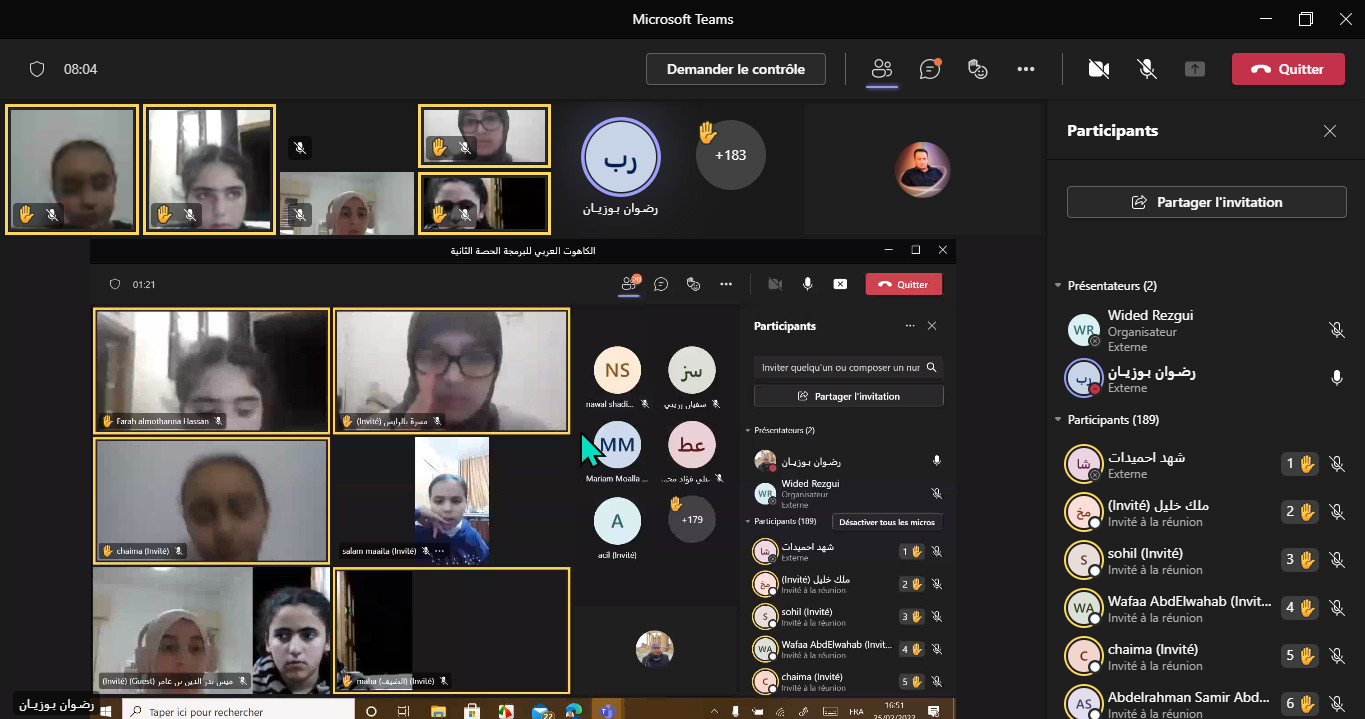
Task: Toggle muted mic icon on chaima (Invité) row
Action: pos(1336,656)
